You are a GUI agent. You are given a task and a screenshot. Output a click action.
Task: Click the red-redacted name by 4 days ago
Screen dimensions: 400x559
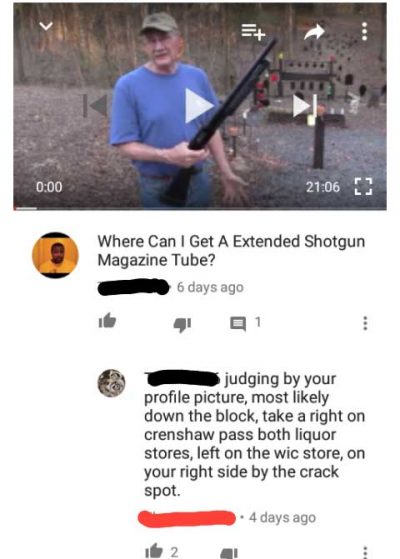(186, 518)
